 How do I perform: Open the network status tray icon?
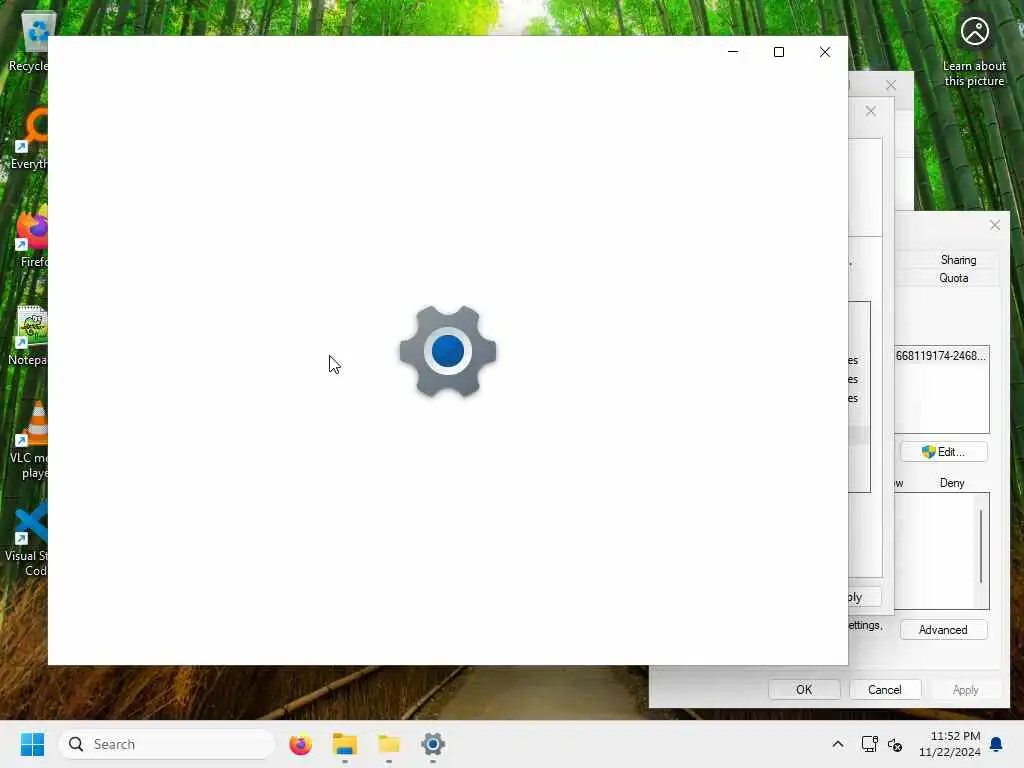[x=869, y=744]
